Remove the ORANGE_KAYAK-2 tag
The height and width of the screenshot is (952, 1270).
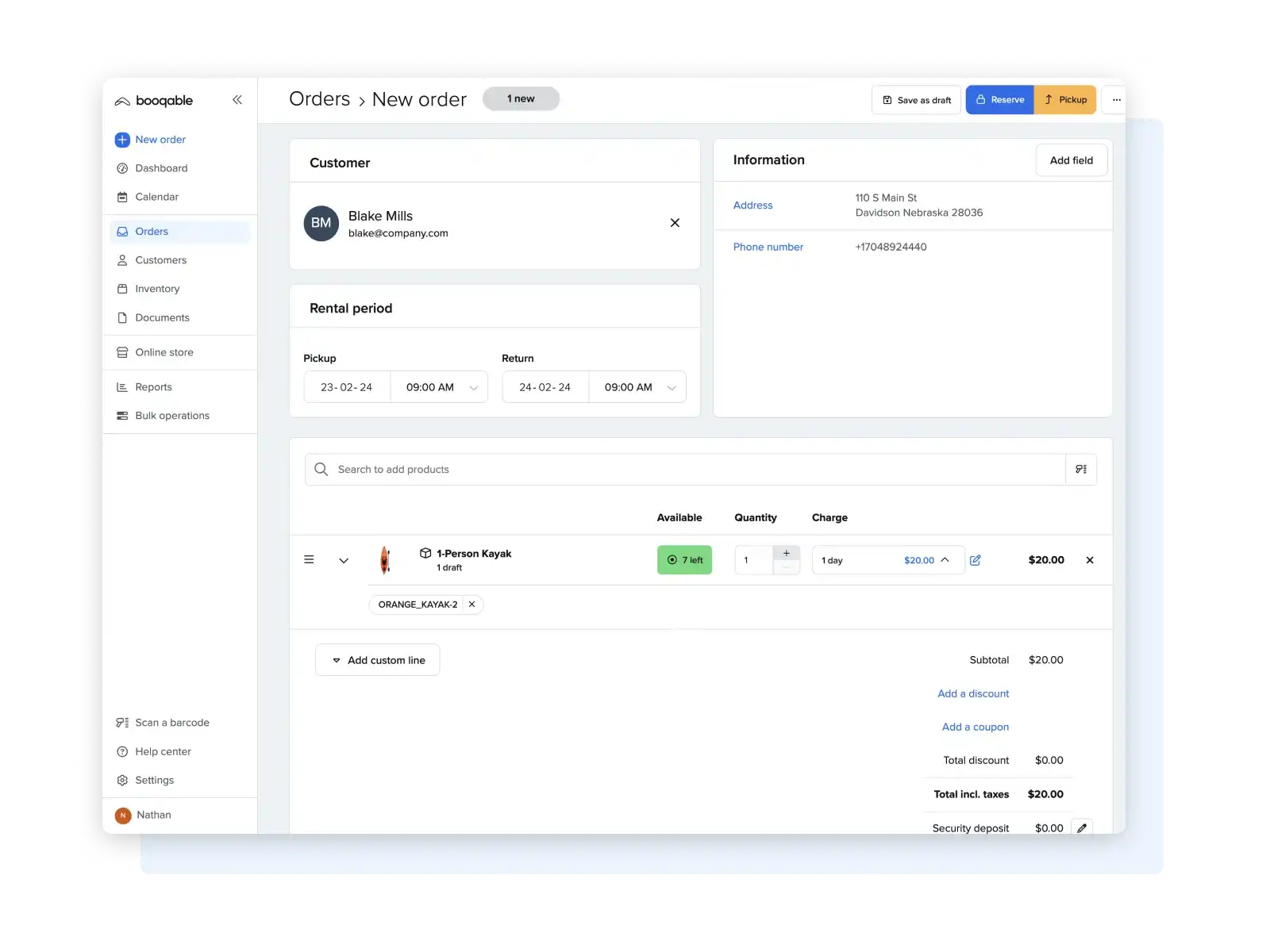[471, 604]
